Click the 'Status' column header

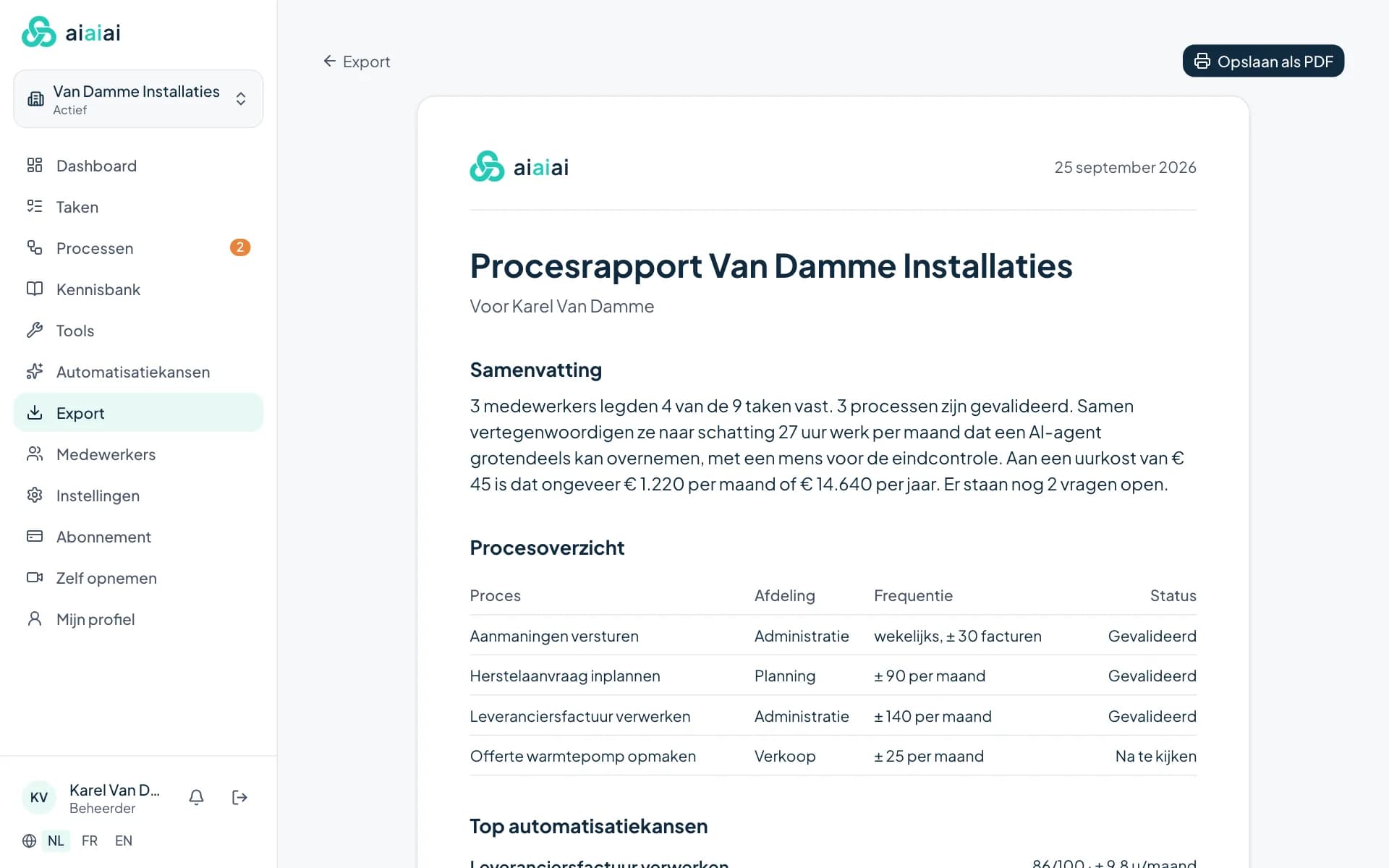pos(1173,596)
